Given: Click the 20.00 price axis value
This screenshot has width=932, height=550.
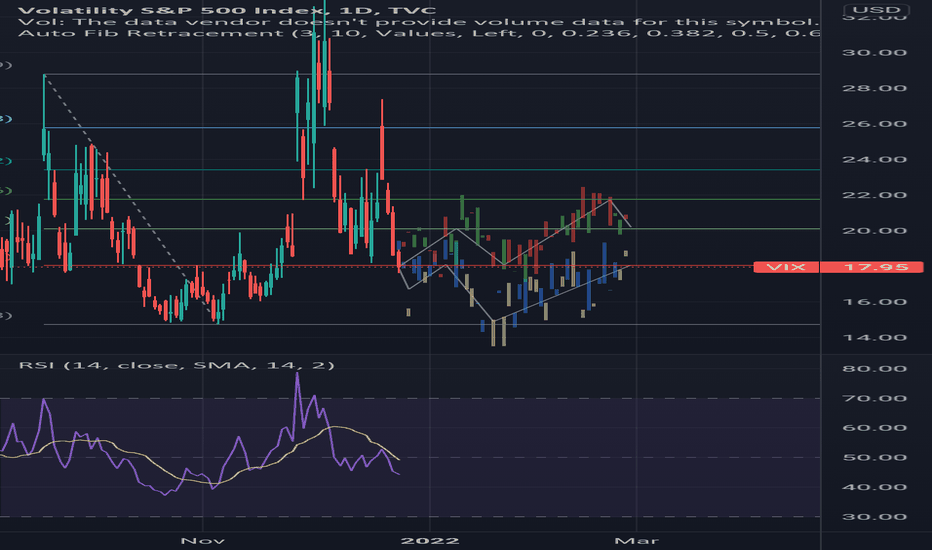Looking at the screenshot, I should point(874,231).
